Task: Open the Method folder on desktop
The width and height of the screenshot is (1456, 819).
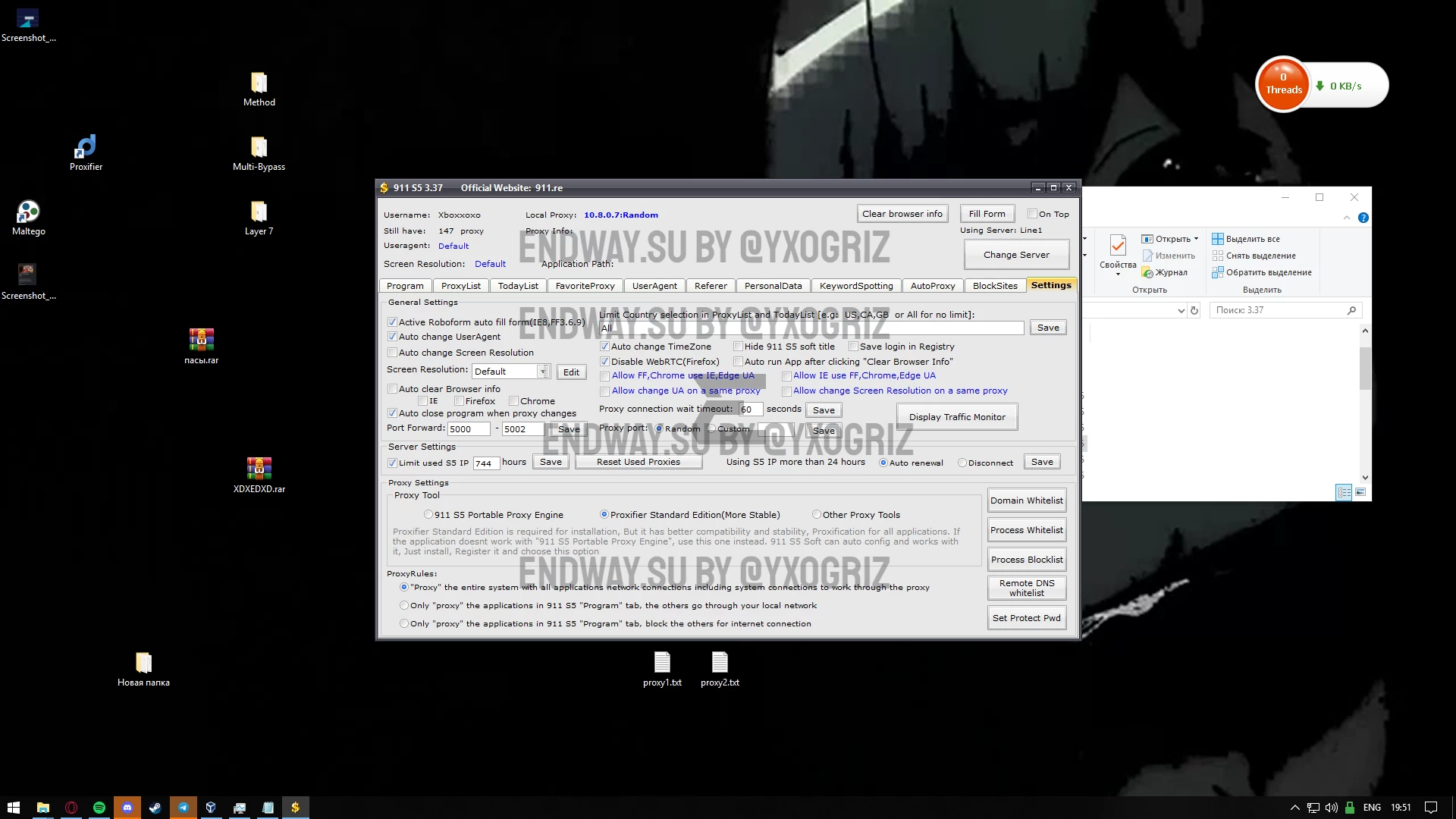Action: (x=259, y=89)
